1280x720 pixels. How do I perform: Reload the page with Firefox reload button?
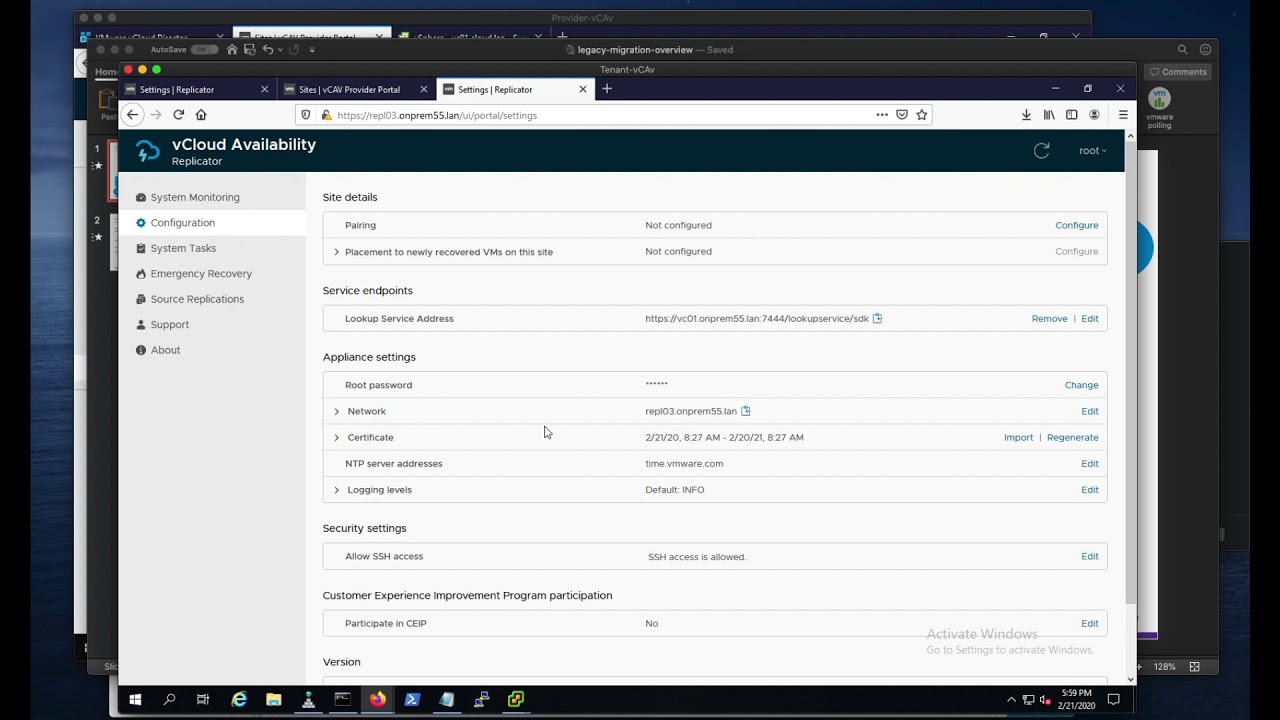tap(178, 115)
